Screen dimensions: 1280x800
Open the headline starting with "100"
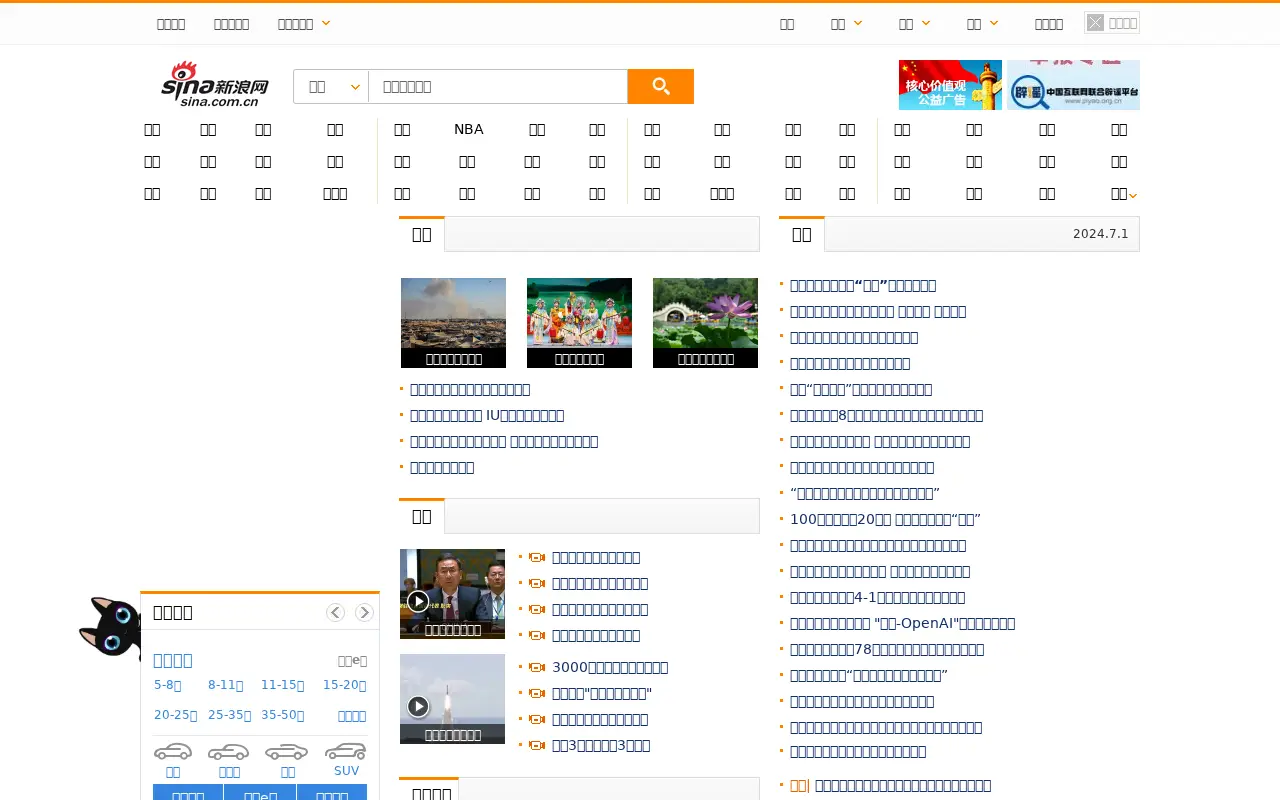885,519
